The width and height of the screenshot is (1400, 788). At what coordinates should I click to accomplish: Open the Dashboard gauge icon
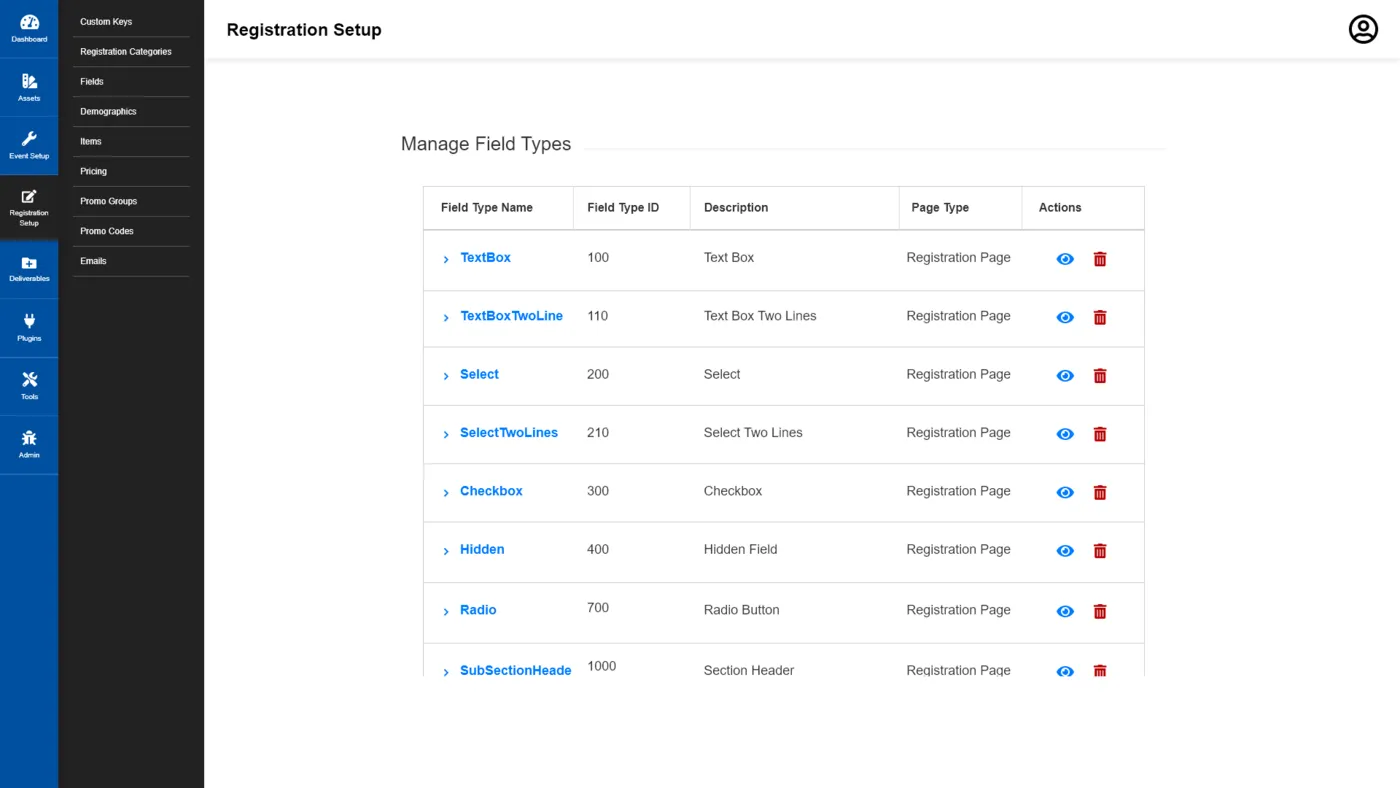click(x=29, y=23)
